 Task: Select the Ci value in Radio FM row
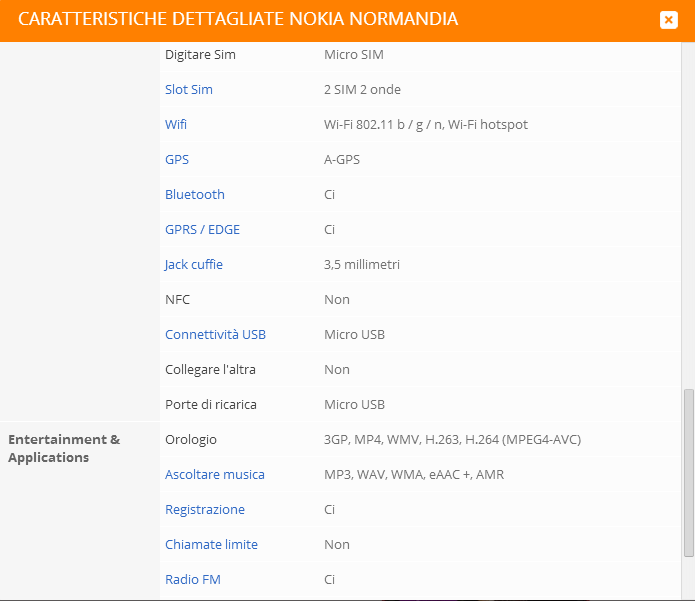click(x=329, y=580)
